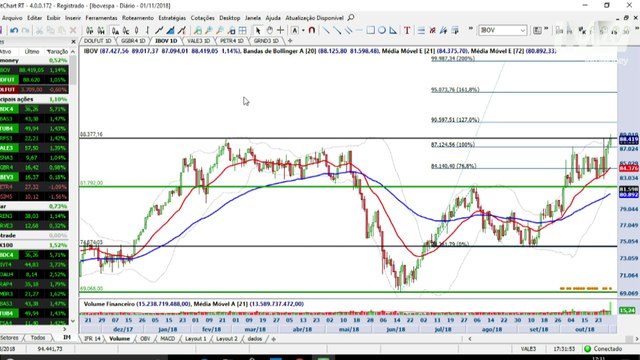Click the 90.597,51 (127,0%) Fibonacci level label
The width and height of the screenshot is (640, 360).
455,120
